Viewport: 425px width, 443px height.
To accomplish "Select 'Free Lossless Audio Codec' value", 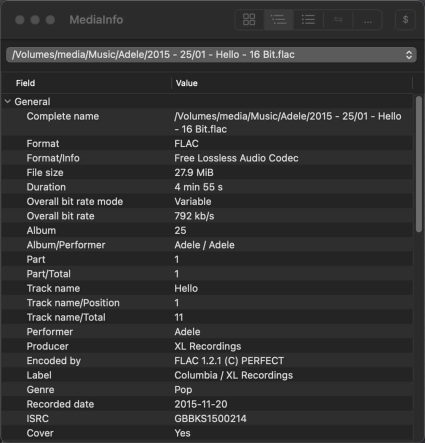I will 236,158.
